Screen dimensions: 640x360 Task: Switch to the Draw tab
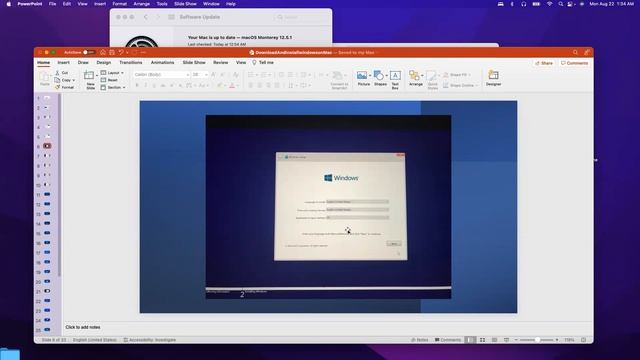coord(83,62)
